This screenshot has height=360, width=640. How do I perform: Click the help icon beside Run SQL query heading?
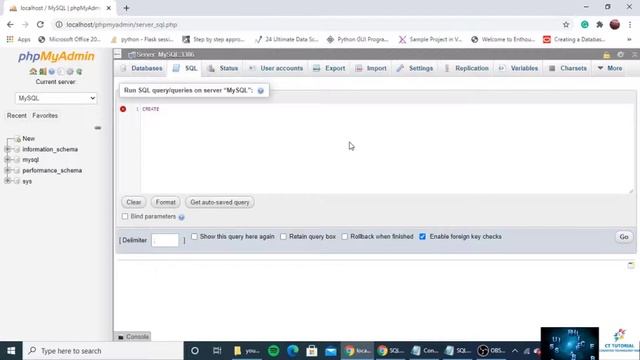[x=260, y=91]
